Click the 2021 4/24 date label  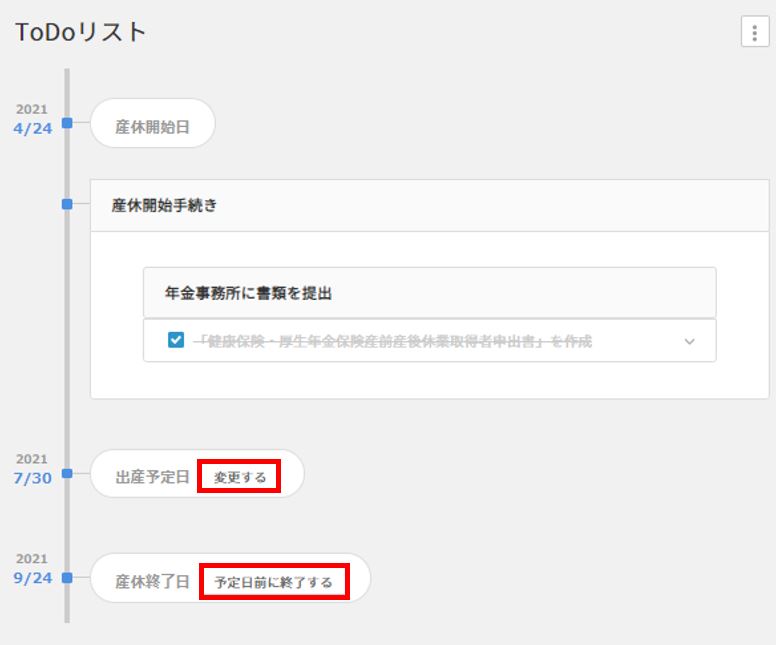pos(32,121)
